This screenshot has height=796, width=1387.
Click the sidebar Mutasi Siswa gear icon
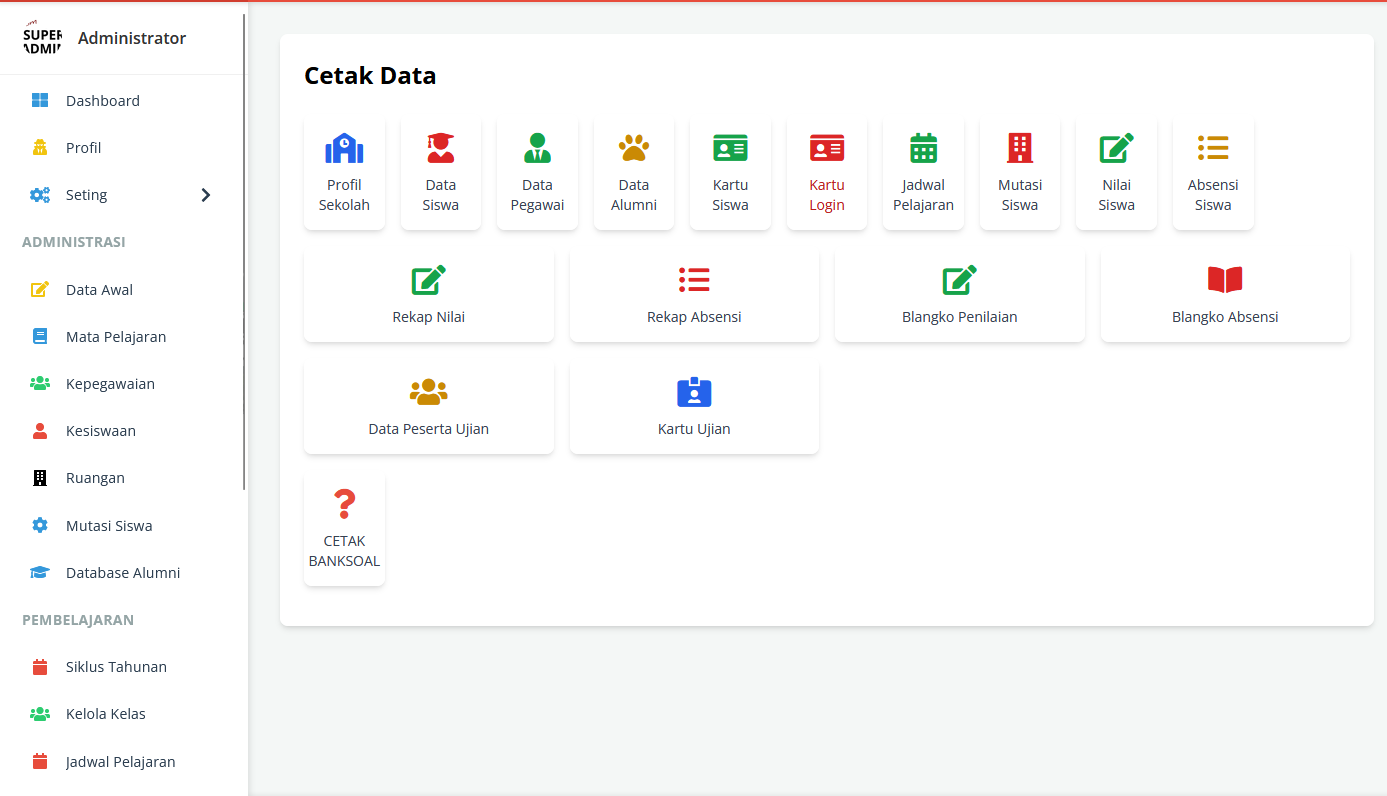point(40,526)
